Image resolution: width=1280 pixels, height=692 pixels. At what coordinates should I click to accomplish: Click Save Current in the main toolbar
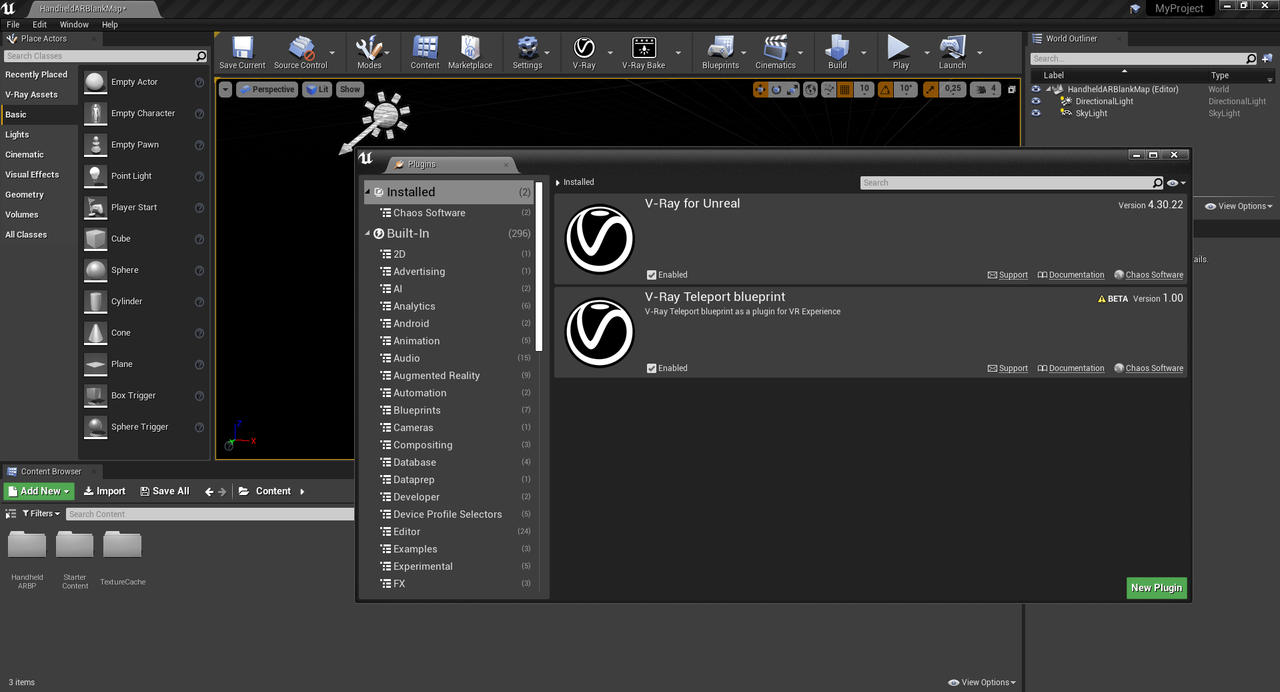[x=242, y=53]
